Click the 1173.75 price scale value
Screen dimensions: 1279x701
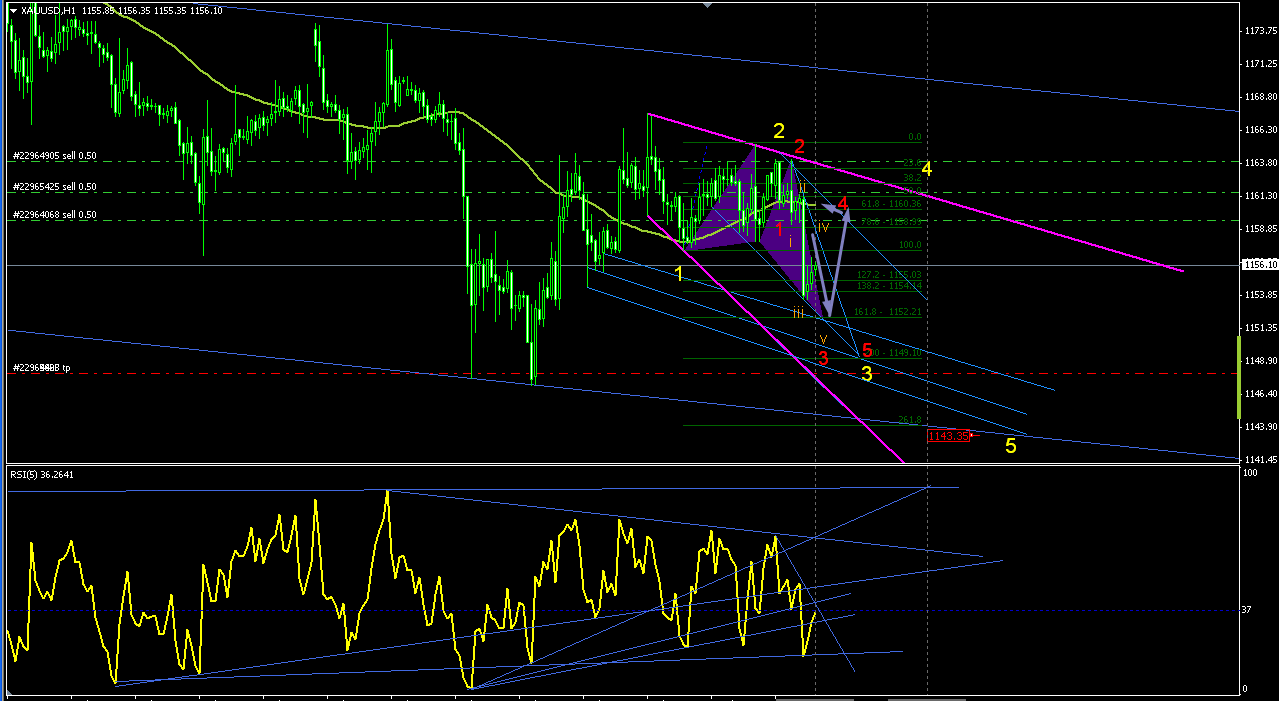pyautogui.click(x=1262, y=31)
